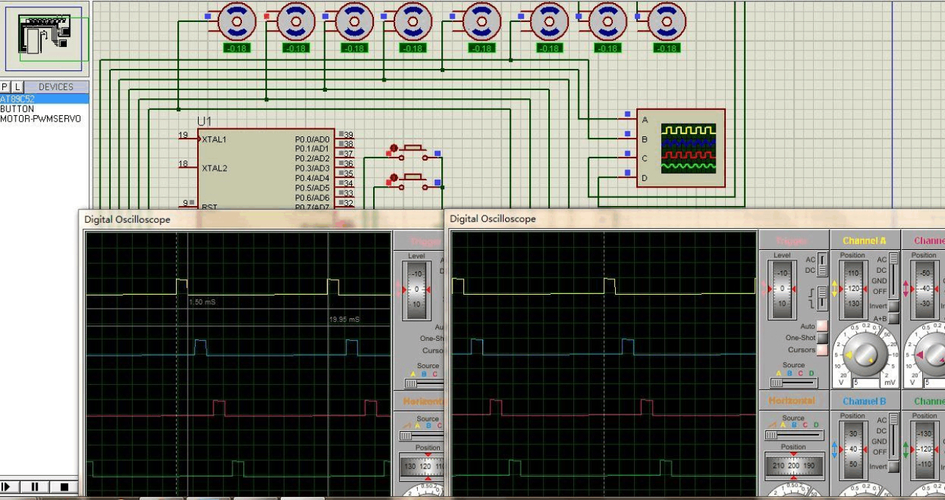The image size is (945, 500).
Task: Toggle the One-Shot trigger button
Action: click(x=822, y=338)
